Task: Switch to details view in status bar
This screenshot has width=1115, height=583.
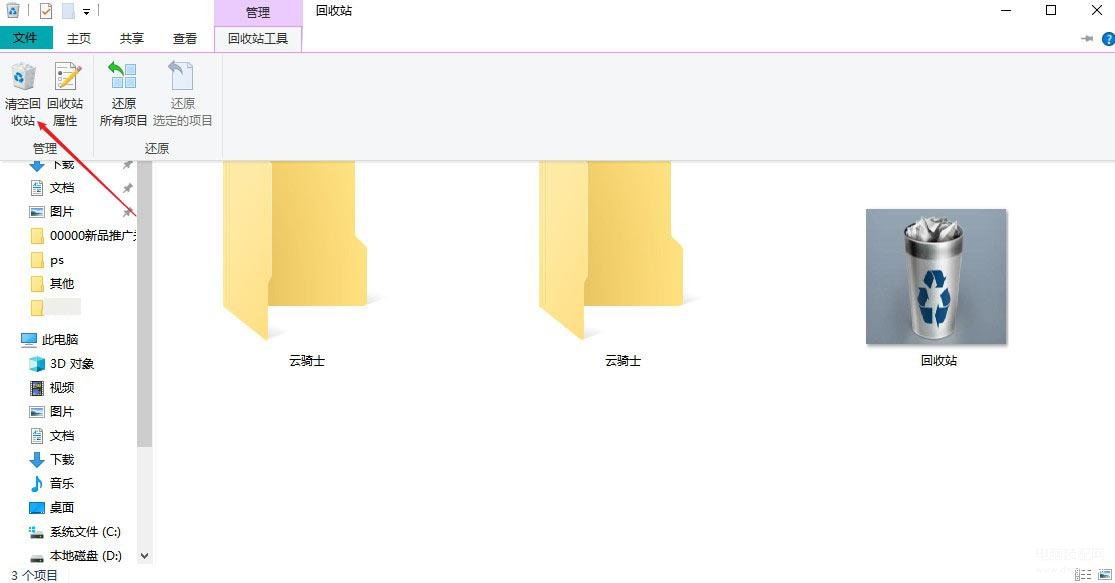Action: coord(1083,574)
